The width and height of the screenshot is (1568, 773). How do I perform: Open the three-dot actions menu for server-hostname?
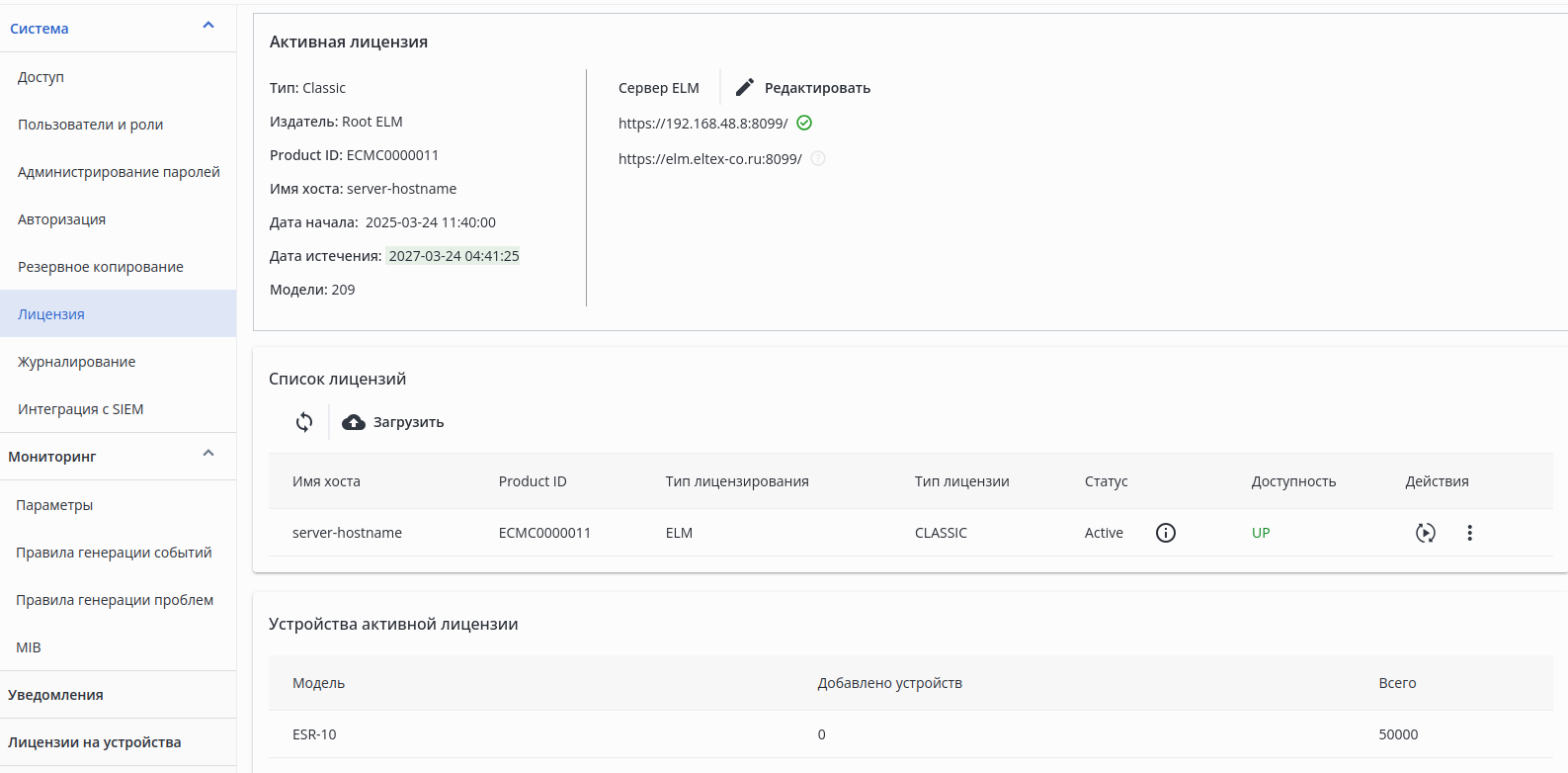pyautogui.click(x=1469, y=533)
